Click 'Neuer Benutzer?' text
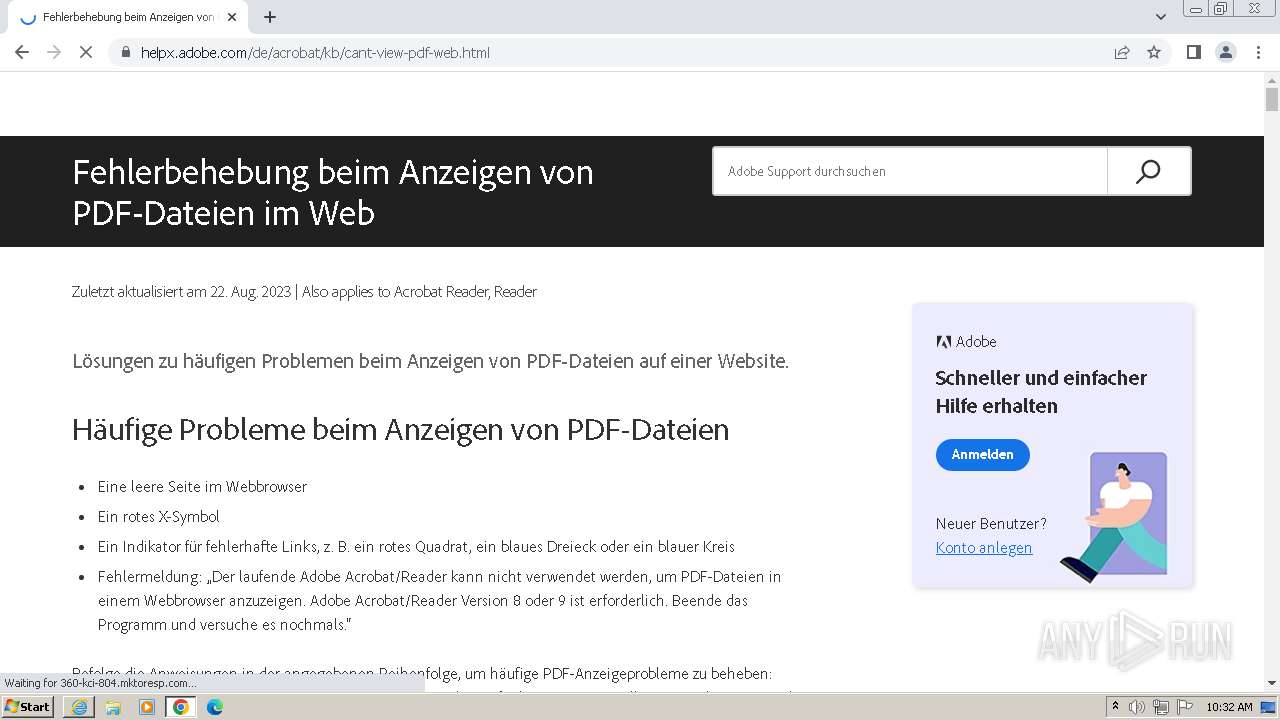The image size is (1280, 720). point(991,524)
